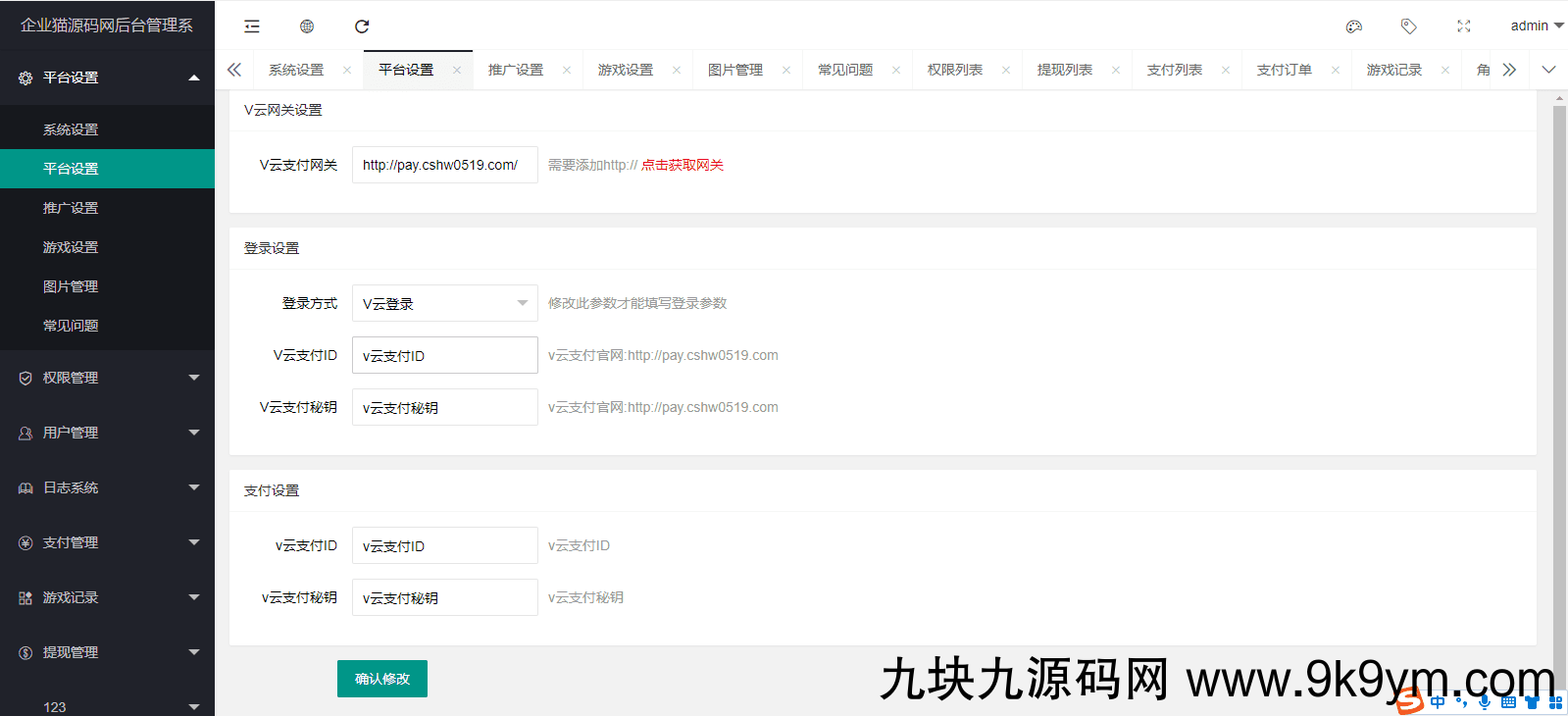Viewport: 1568px width, 716px height.
Task: Open the 登录方式 select dropdown
Action: tap(444, 303)
